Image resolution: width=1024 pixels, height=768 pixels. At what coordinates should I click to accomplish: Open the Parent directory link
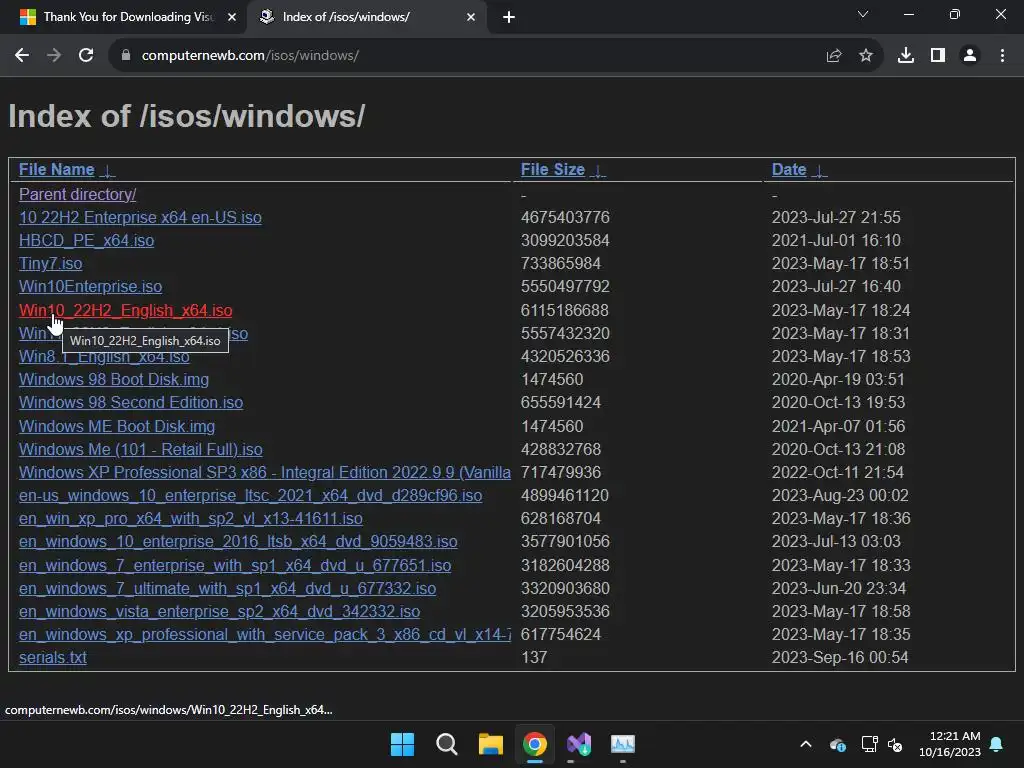[77, 194]
